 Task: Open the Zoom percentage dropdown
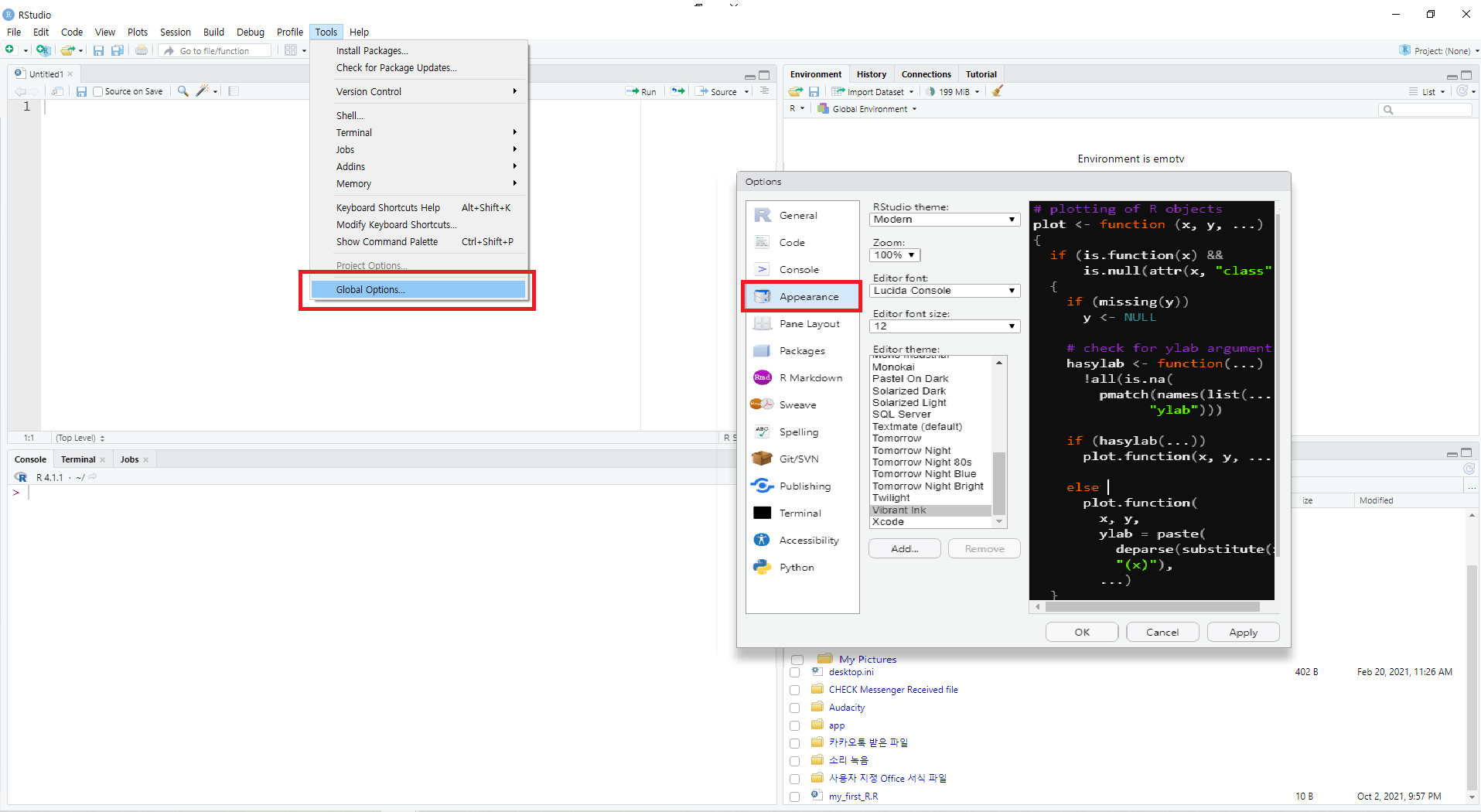coord(896,255)
